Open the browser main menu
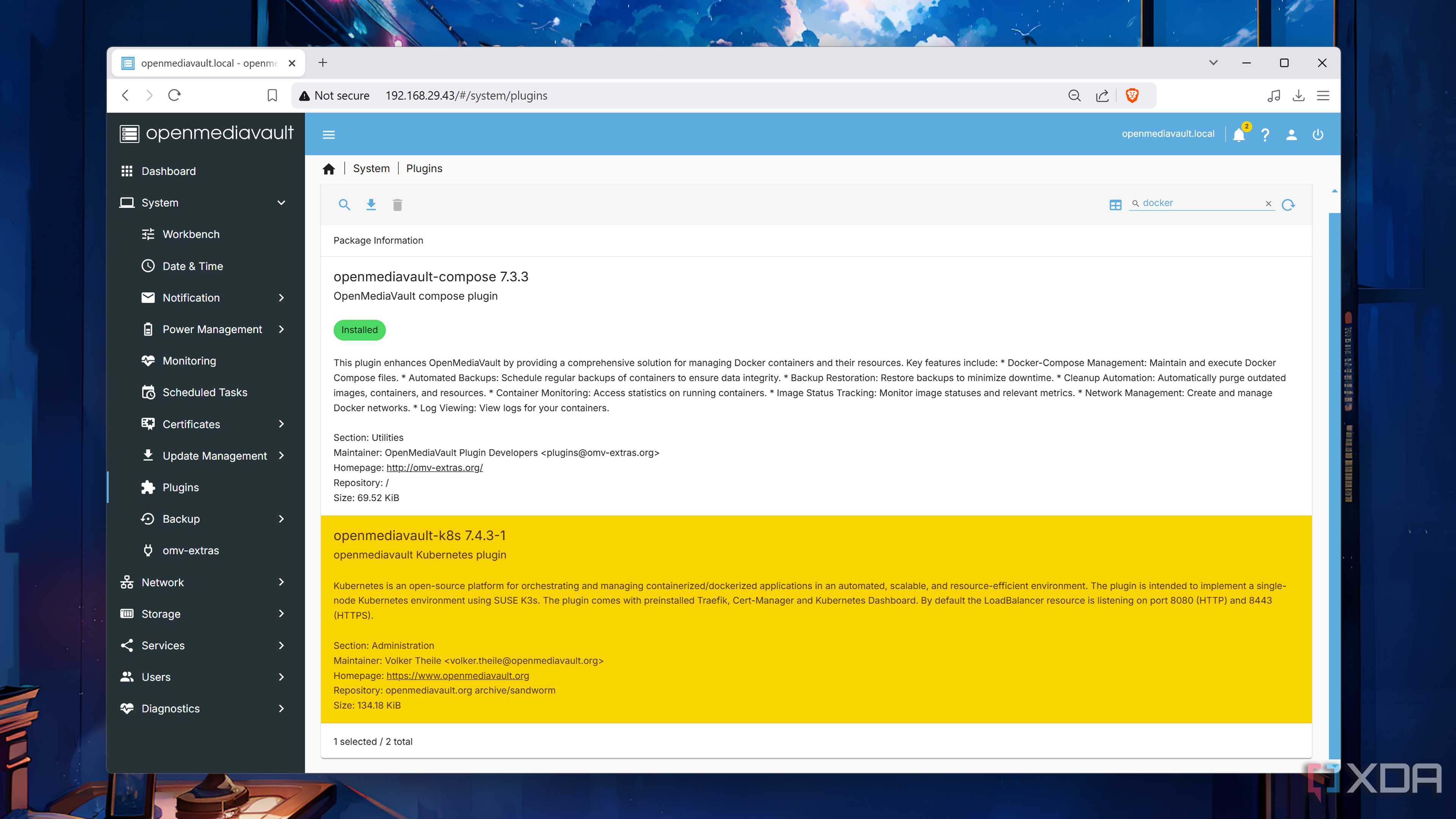The width and height of the screenshot is (1456, 819). 1323,96
